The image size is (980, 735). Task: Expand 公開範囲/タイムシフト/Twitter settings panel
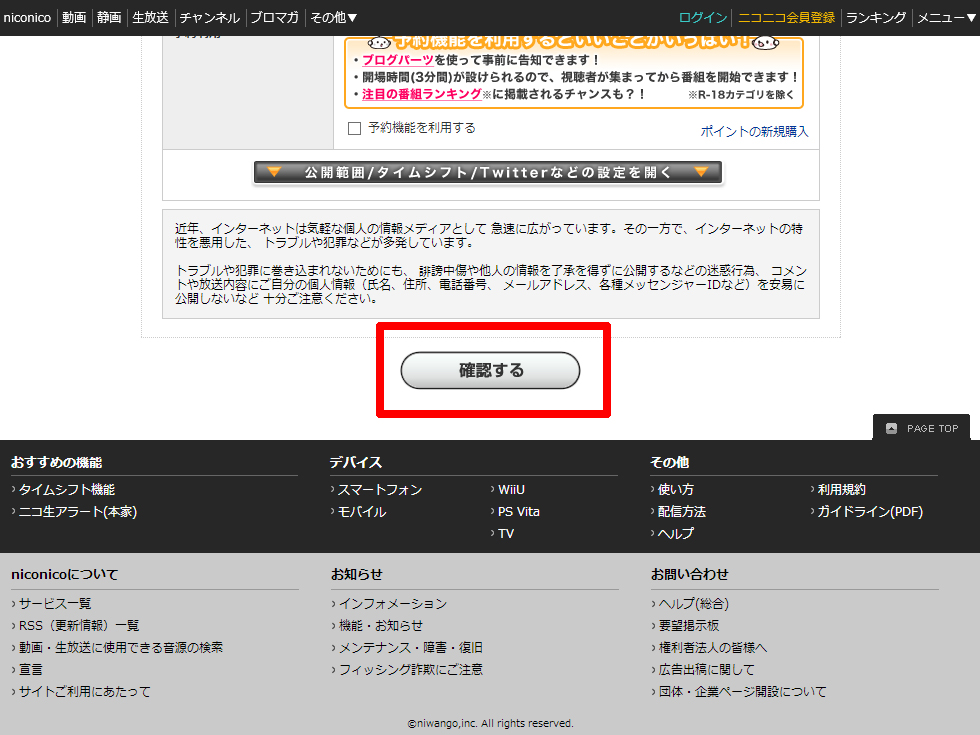487,172
